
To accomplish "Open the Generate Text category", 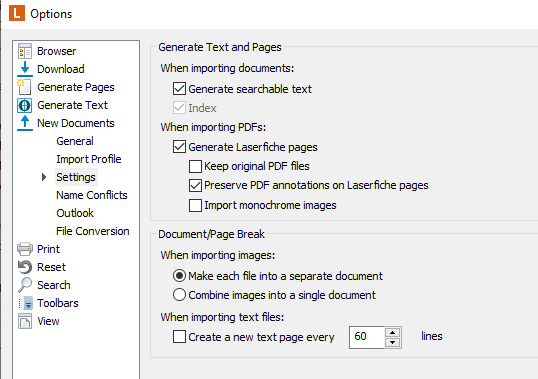I will [x=72, y=105].
